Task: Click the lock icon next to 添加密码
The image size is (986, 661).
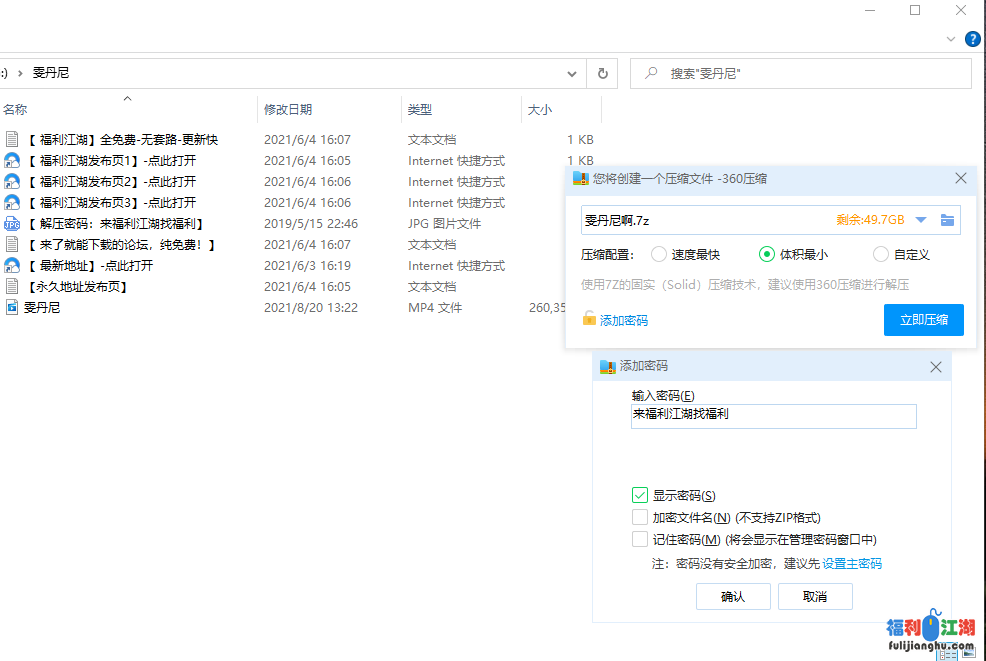Action: (590, 319)
